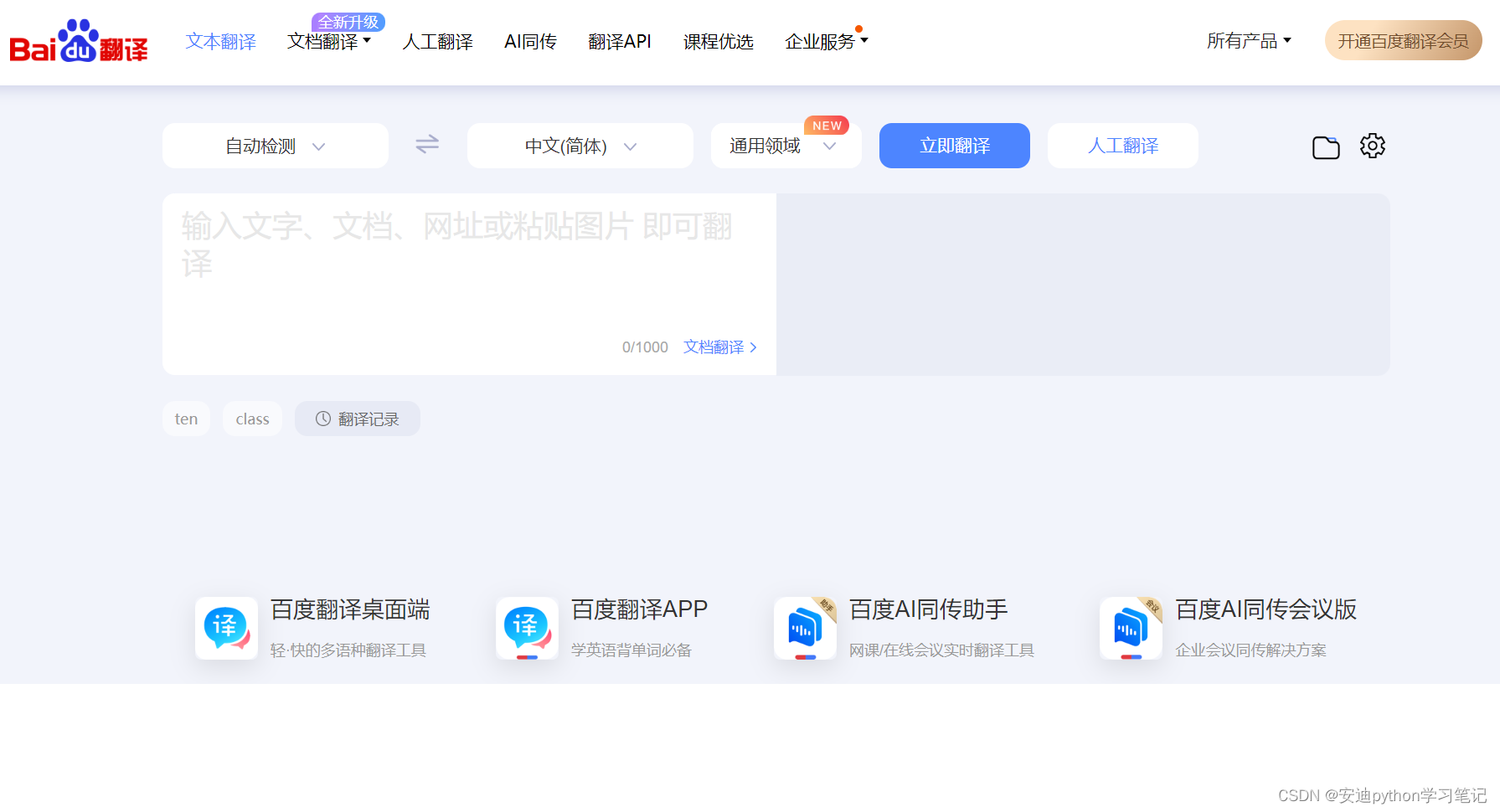
Task: Click text 网课/在线会议实时翻译工具
Action: (942, 650)
